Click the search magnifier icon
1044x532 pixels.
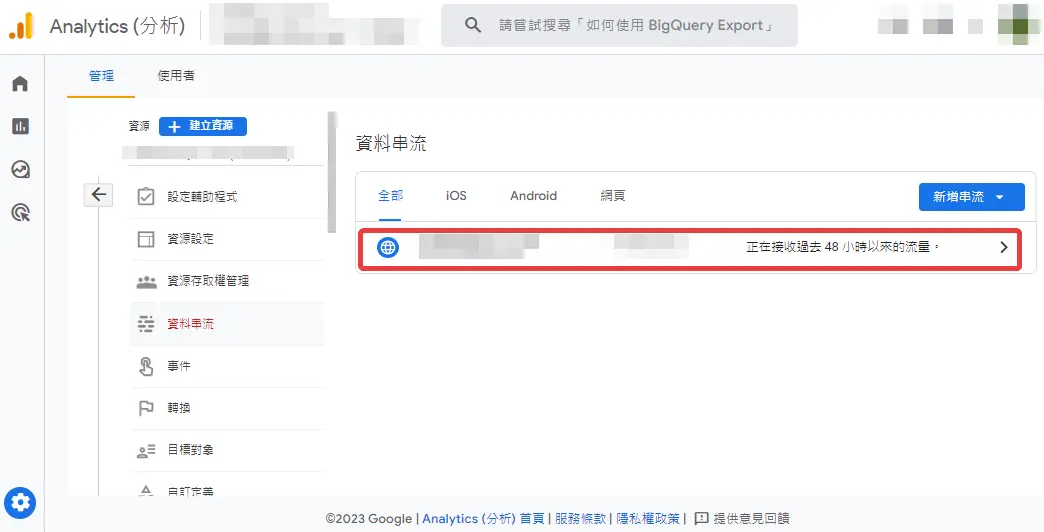click(473, 25)
